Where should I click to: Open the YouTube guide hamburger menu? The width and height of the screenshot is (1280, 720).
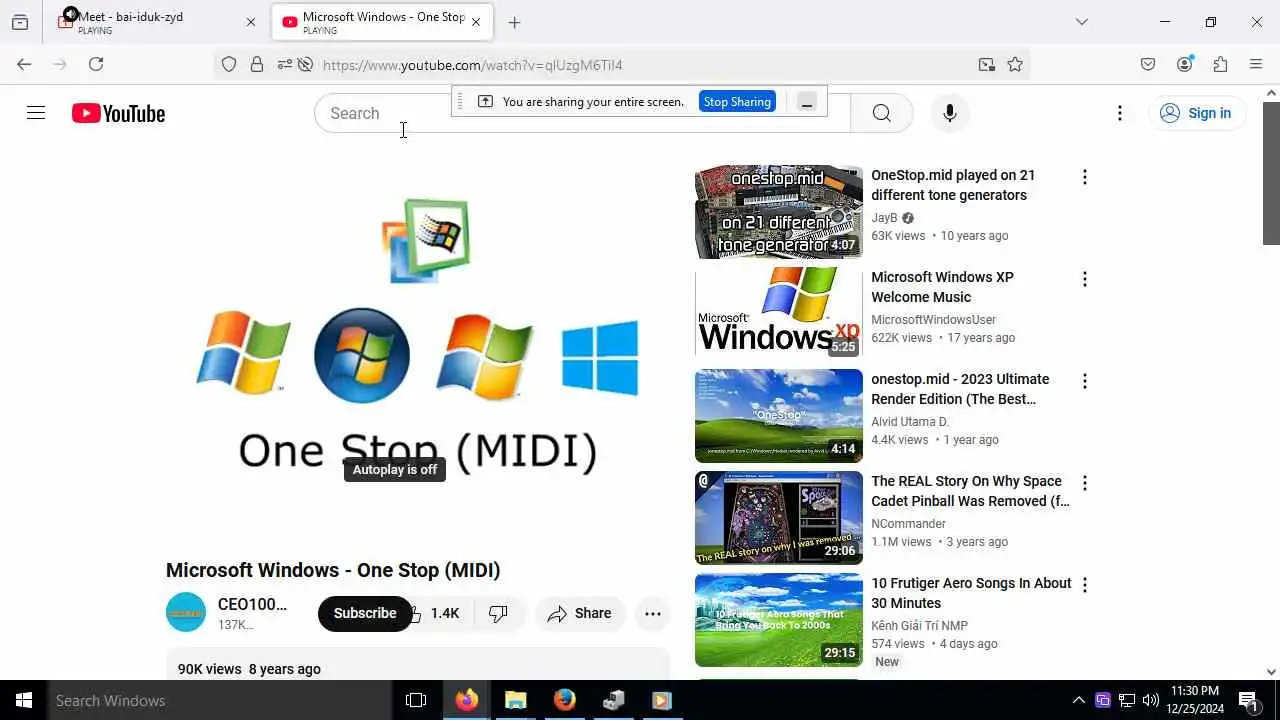(x=36, y=113)
